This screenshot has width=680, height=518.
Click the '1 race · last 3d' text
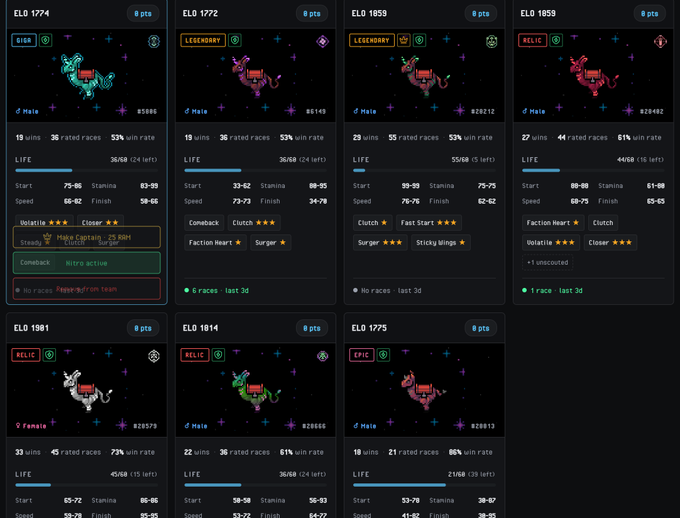click(556, 290)
